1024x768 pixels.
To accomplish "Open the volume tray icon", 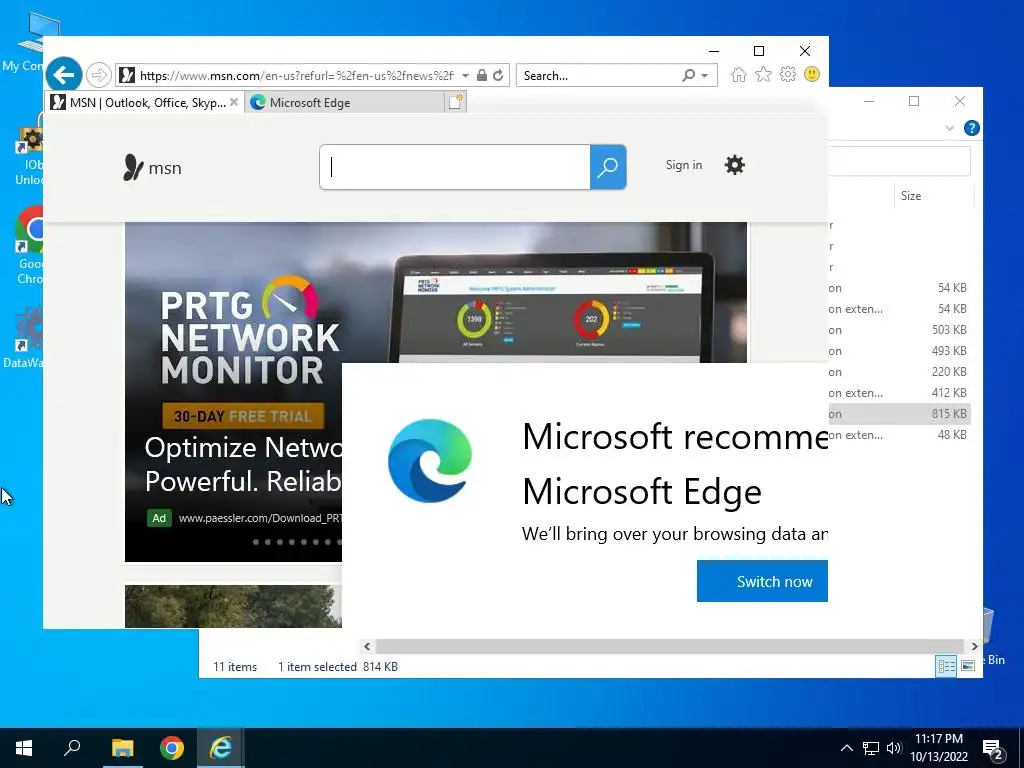I will (x=894, y=748).
